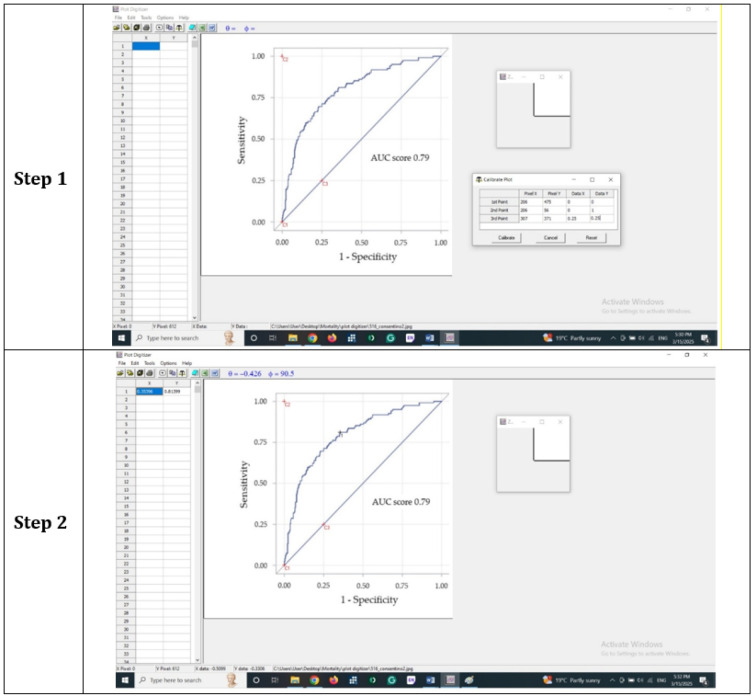This screenshot has height=696, width=756.
Task: Click Calibrate button in Calibrate Plot dialog
Action: [506, 238]
